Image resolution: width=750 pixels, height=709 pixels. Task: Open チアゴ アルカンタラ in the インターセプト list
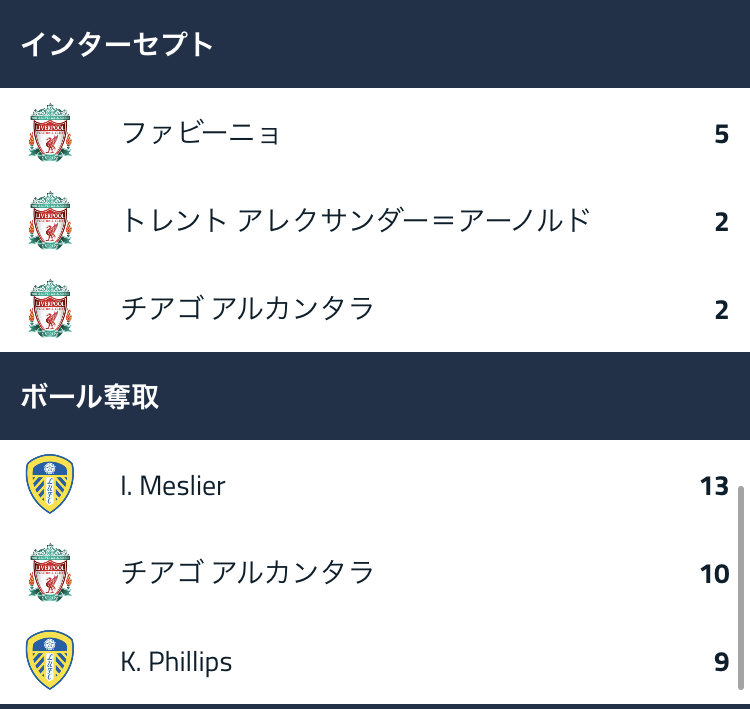(x=247, y=308)
